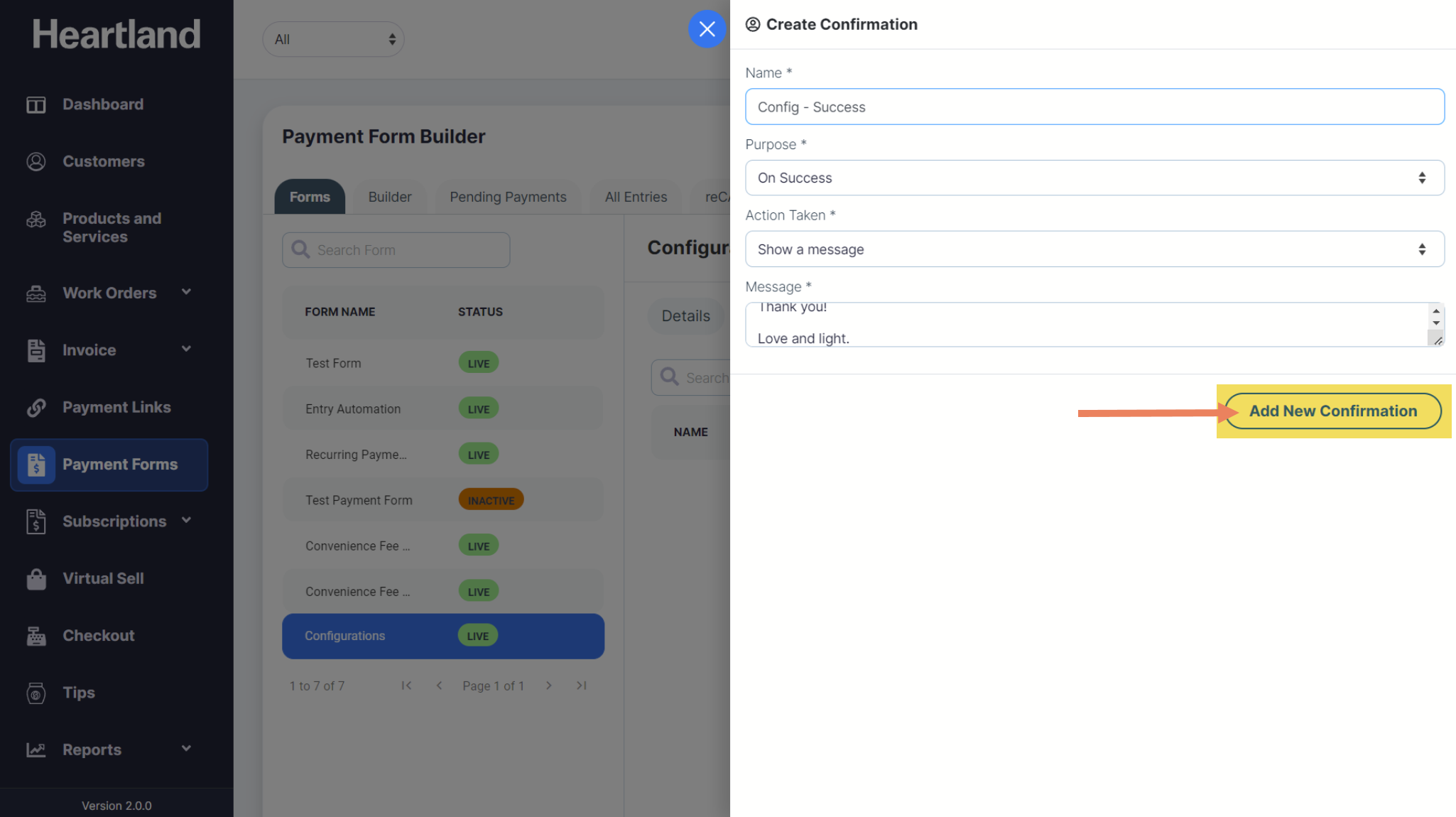
Task: Click the Checkout register icon
Action: 36,636
